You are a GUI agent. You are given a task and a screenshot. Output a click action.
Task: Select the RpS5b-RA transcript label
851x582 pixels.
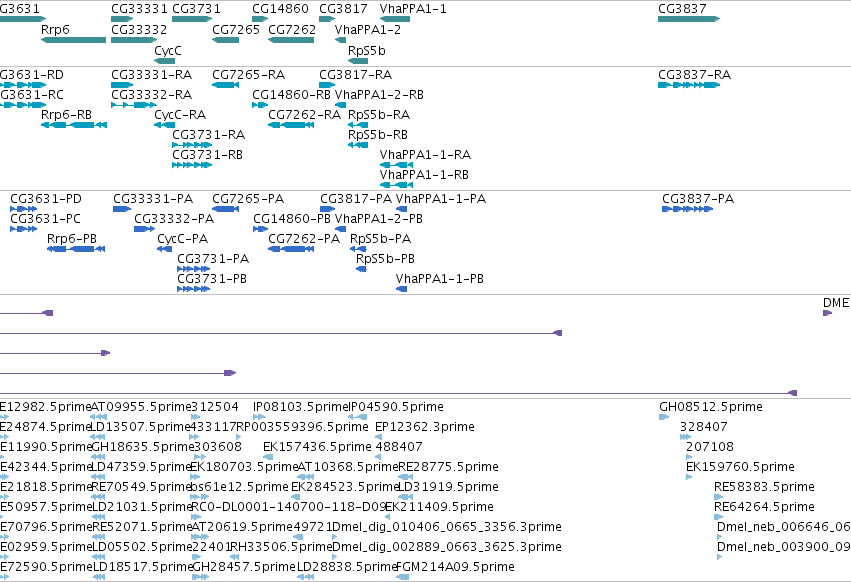379,115
